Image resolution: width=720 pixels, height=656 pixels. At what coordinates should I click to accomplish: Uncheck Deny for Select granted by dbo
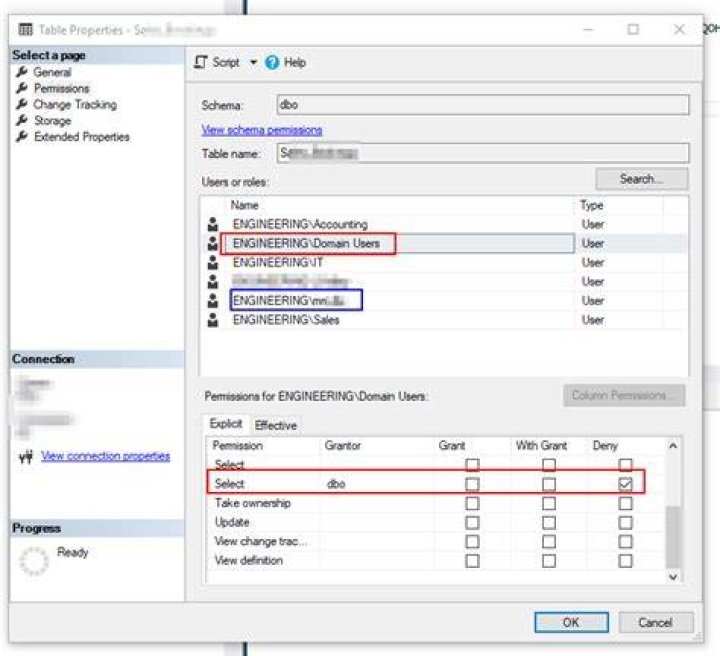pos(625,484)
